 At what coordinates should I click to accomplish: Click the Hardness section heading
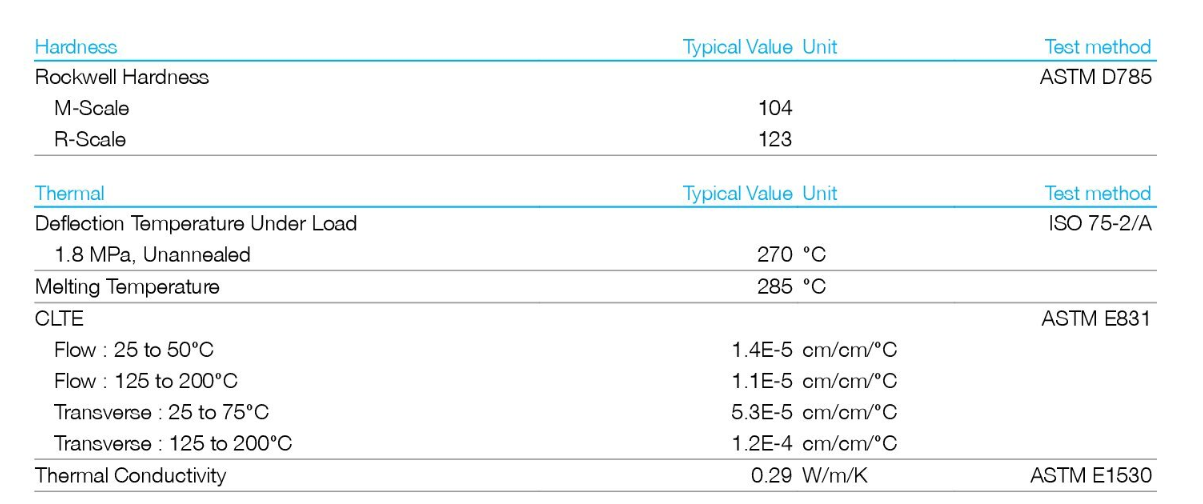(76, 47)
